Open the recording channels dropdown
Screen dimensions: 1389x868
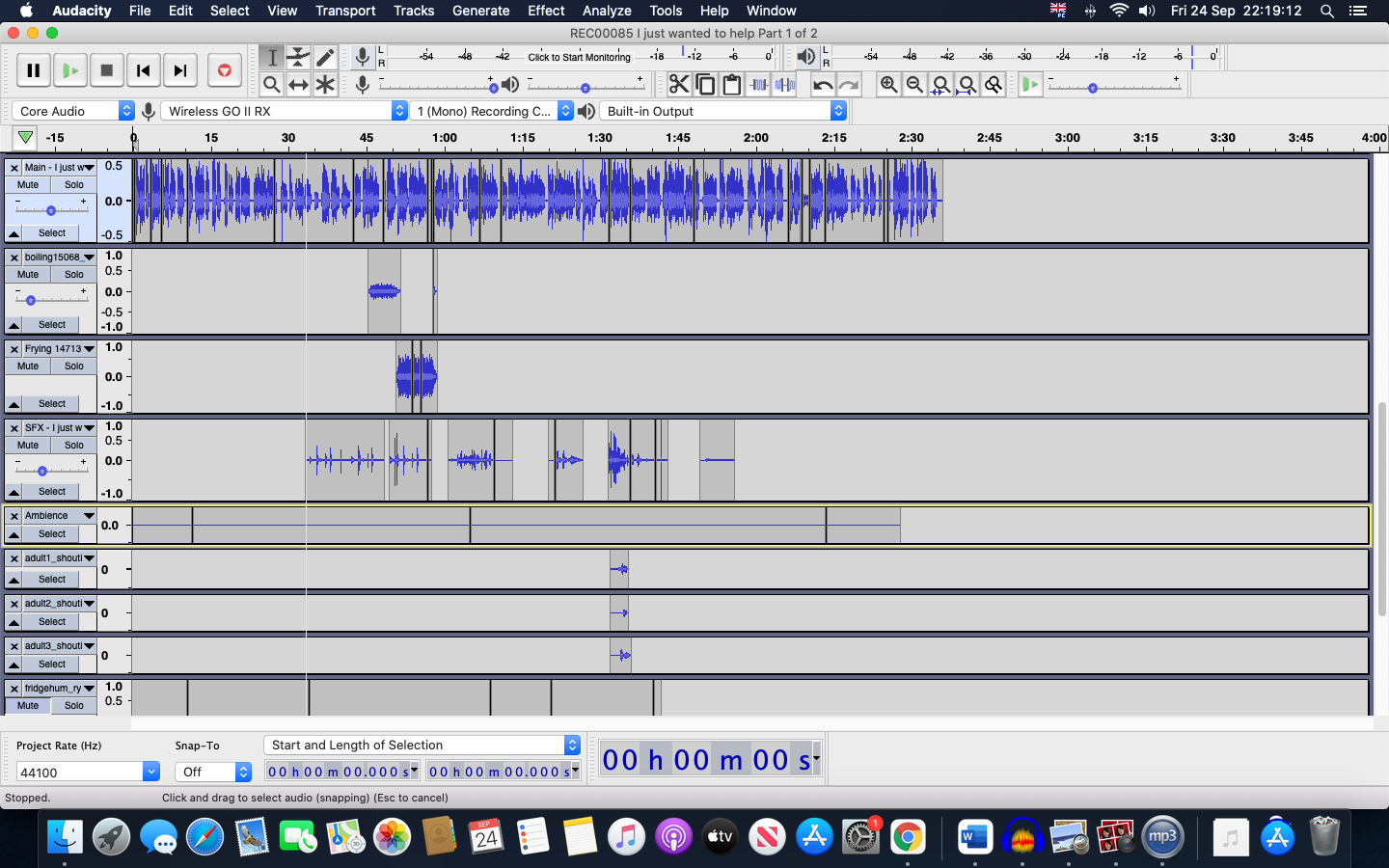coord(492,111)
